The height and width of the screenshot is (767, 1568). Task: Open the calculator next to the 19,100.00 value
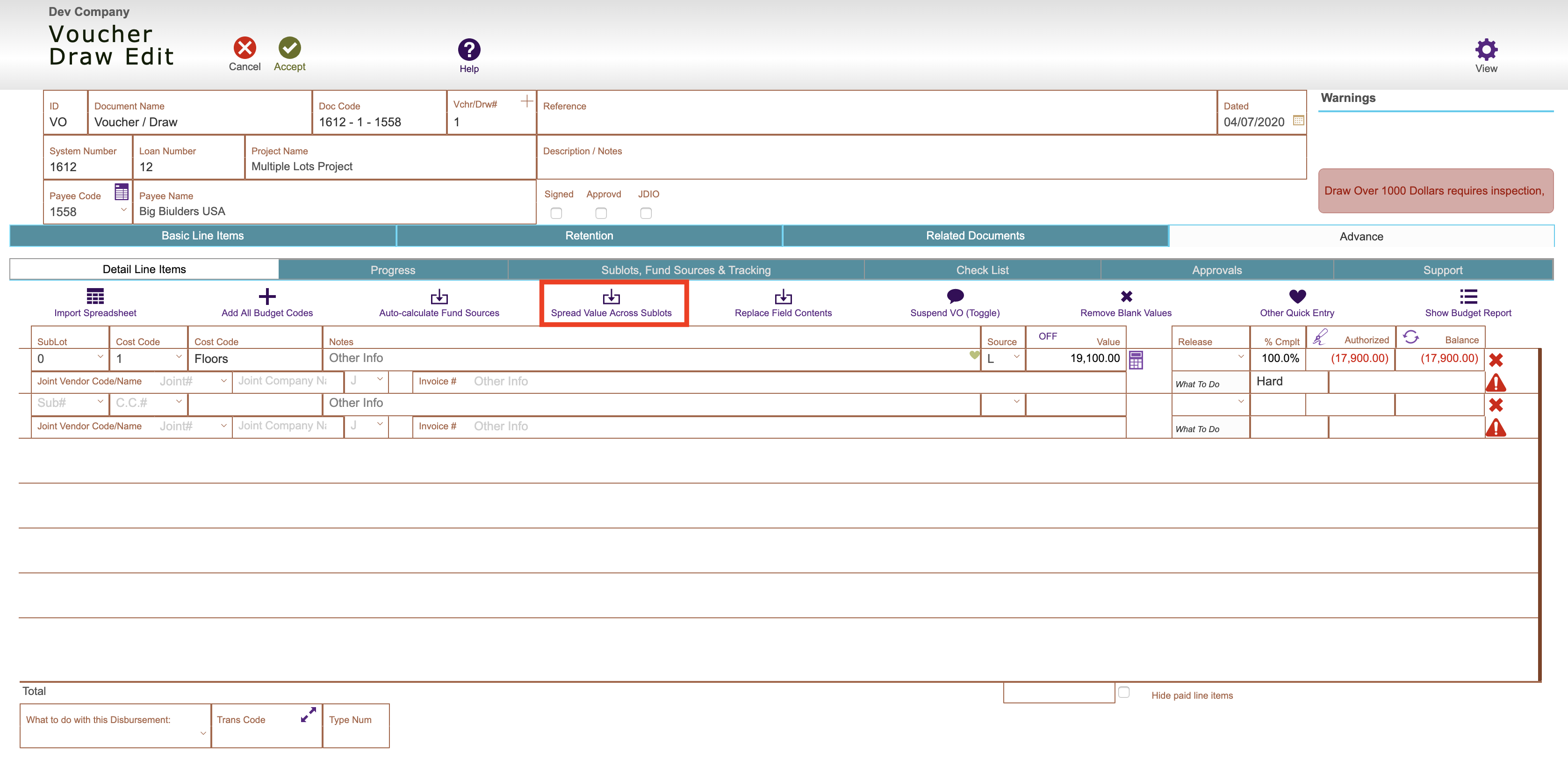click(1135, 360)
